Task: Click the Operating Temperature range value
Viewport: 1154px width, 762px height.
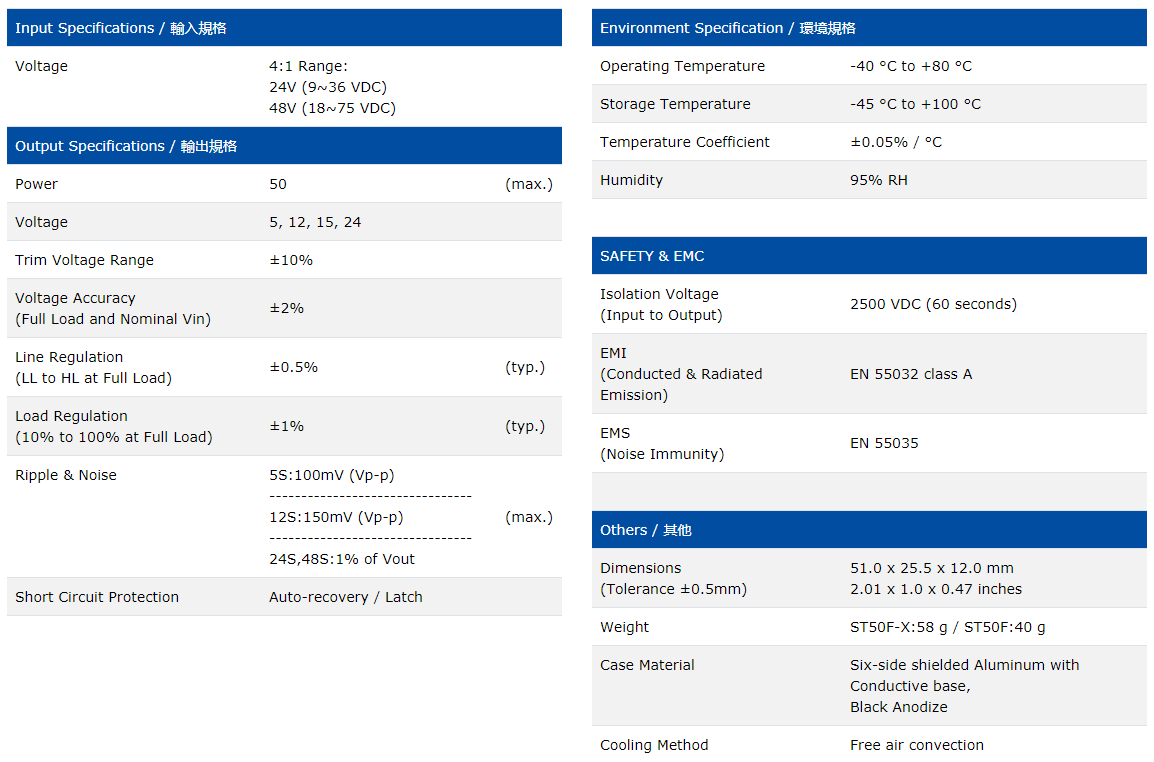Action: 910,66
